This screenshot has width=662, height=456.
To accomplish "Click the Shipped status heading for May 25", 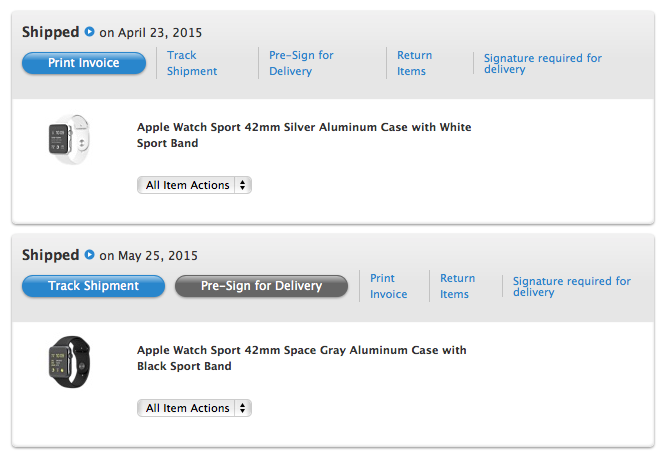I will pos(50,255).
